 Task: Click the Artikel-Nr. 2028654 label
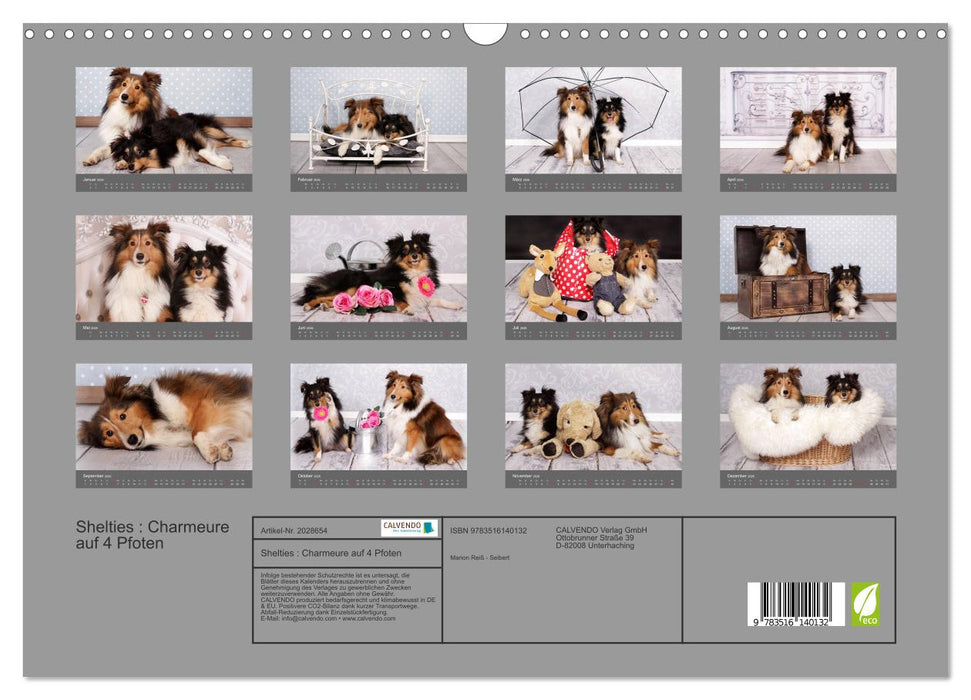(294, 531)
